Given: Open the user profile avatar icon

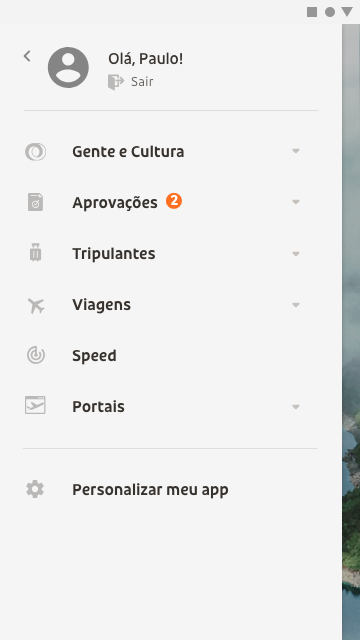Looking at the screenshot, I should pyautogui.click(x=68, y=67).
